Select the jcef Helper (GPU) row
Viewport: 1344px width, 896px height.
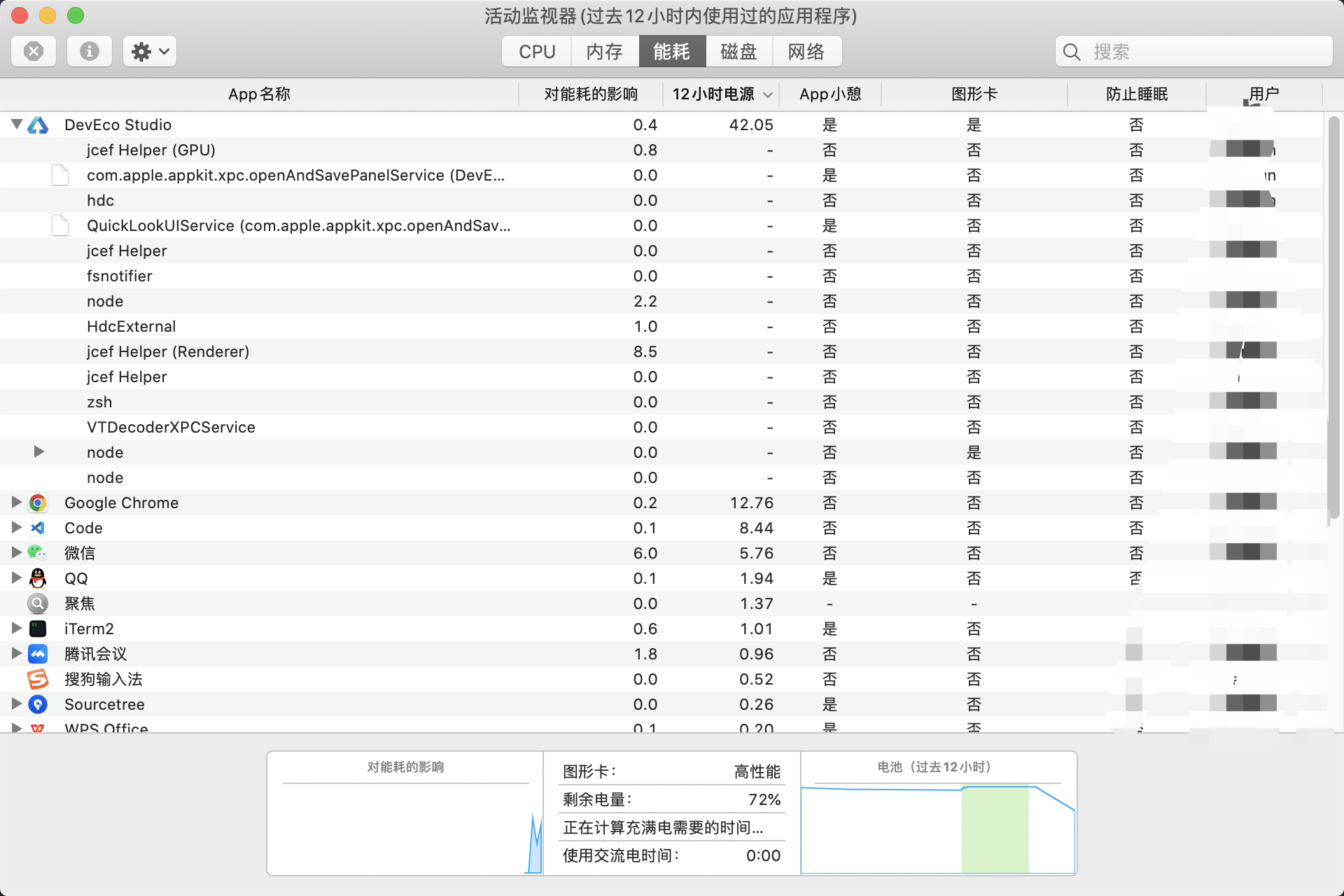coord(661,150)
